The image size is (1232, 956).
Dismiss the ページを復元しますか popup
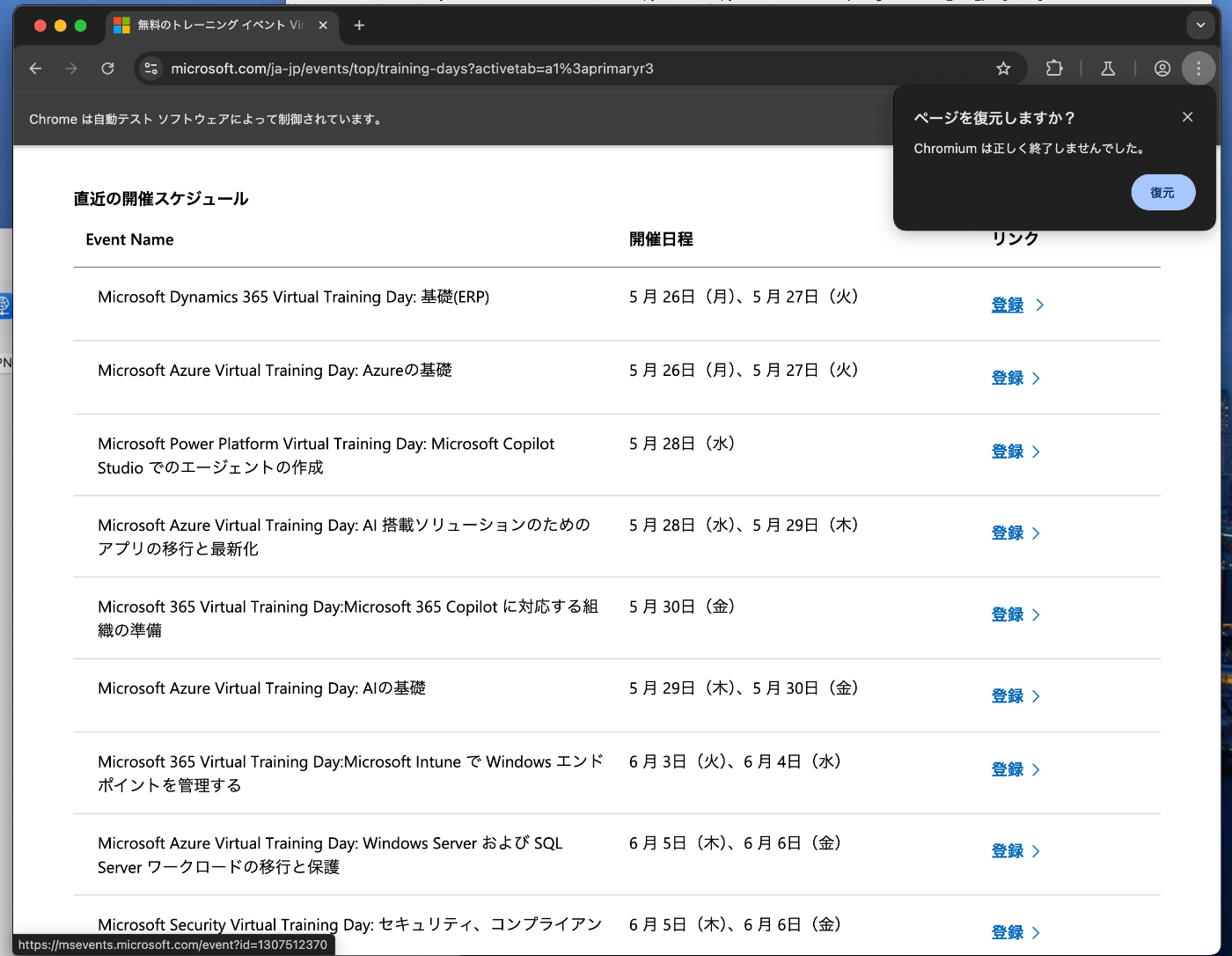click(1187, 117)
